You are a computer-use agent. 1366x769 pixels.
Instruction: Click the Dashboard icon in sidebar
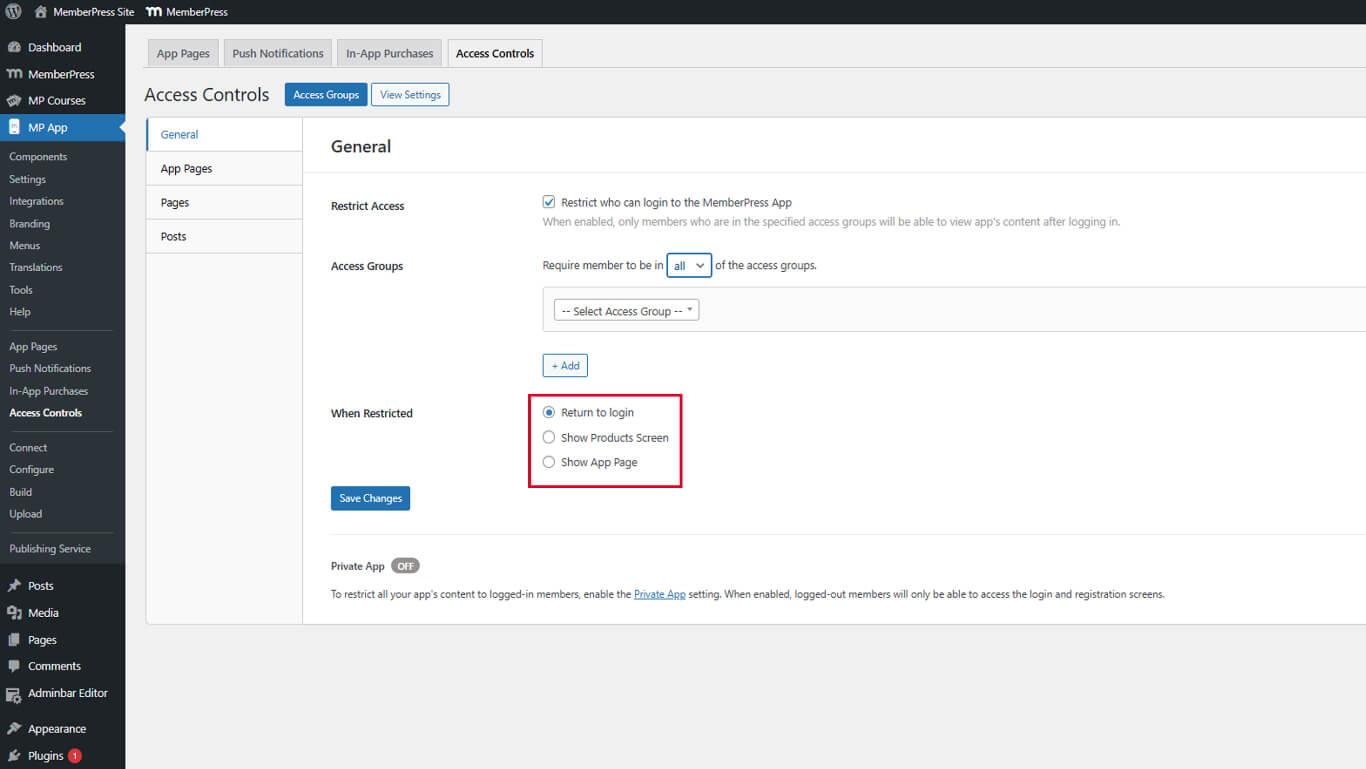(14, 47)
